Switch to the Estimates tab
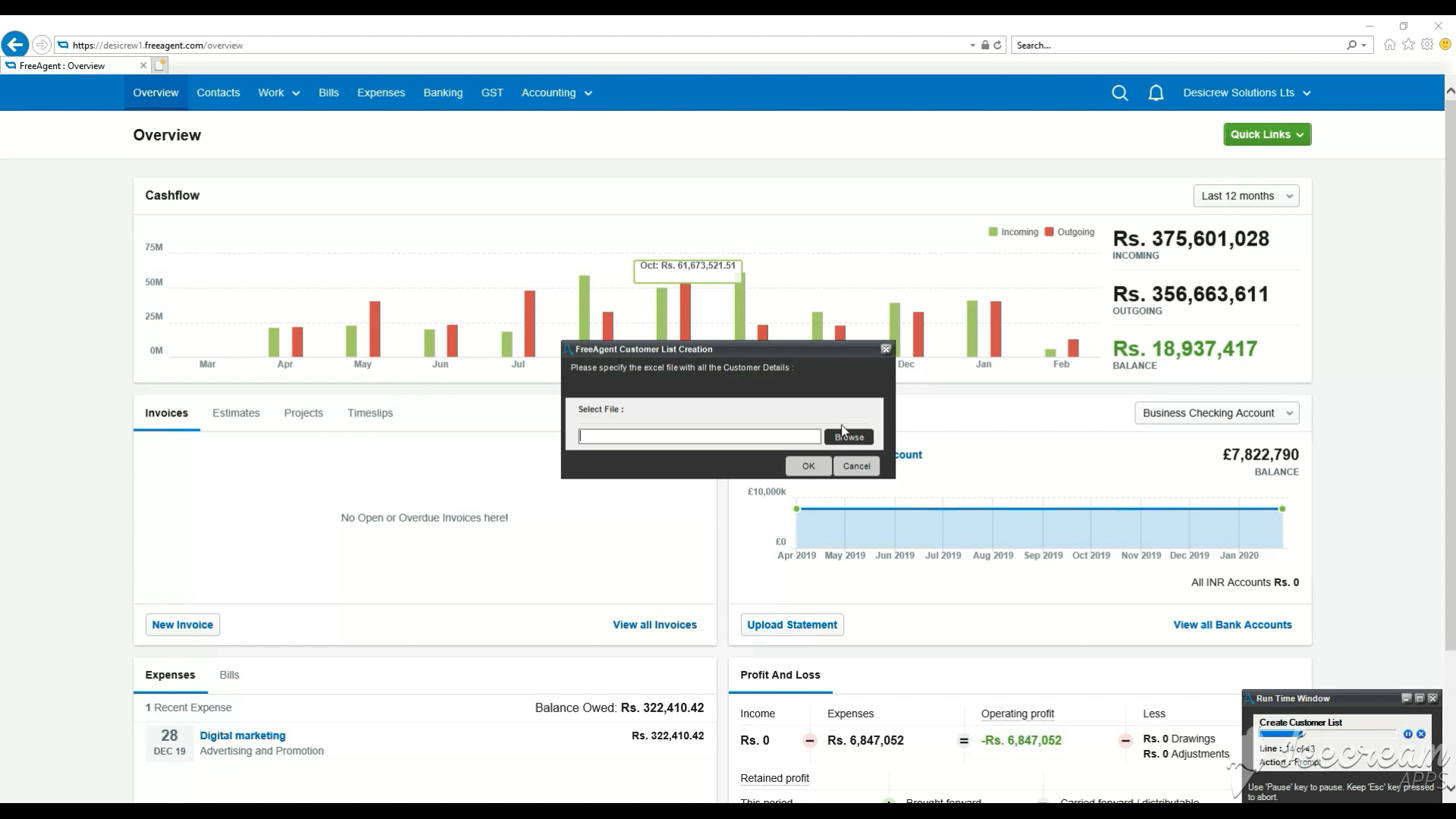 click(x=236, y=413)
